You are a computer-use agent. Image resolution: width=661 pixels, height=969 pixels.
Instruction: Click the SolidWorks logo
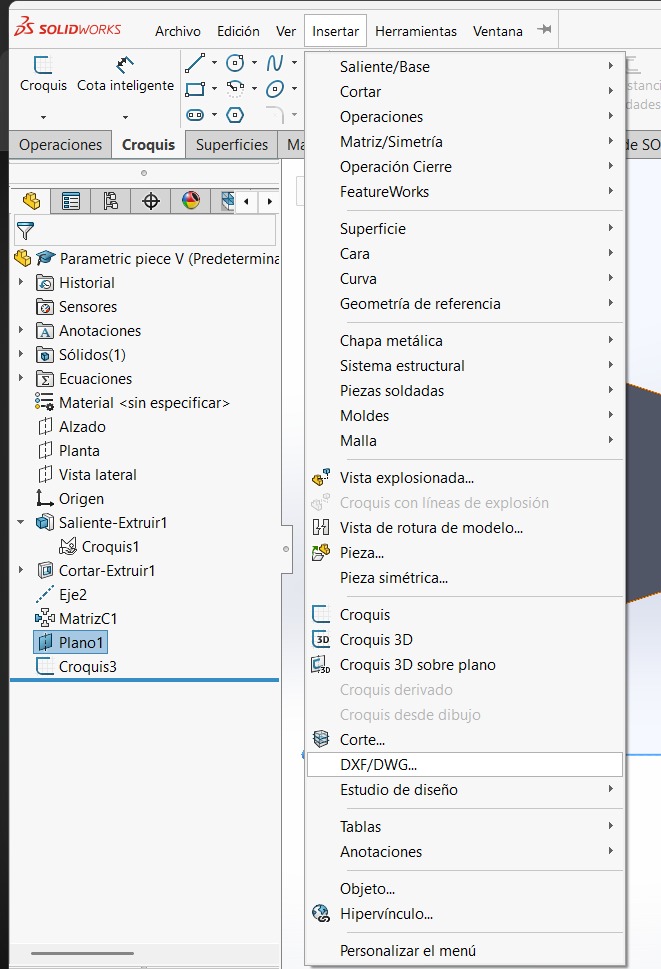(67, 27)
